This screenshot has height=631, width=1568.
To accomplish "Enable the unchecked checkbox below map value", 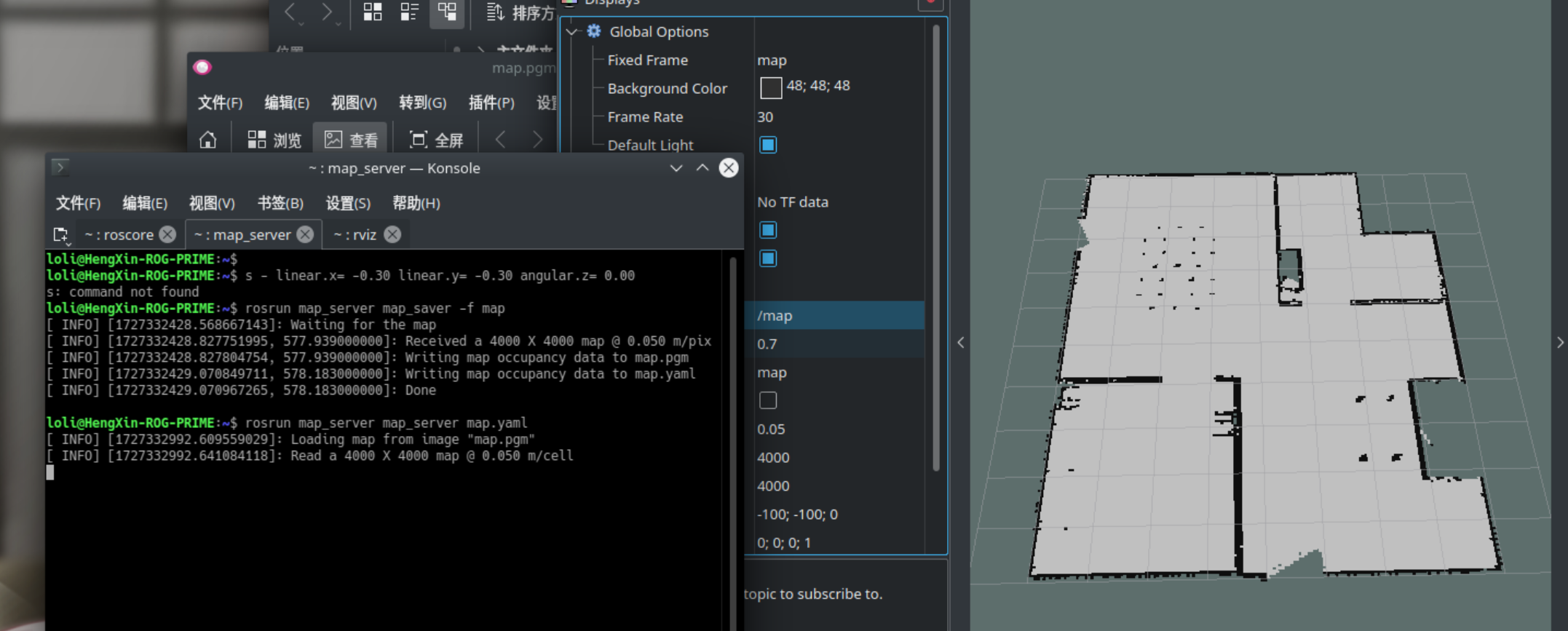I will [768, 400].
